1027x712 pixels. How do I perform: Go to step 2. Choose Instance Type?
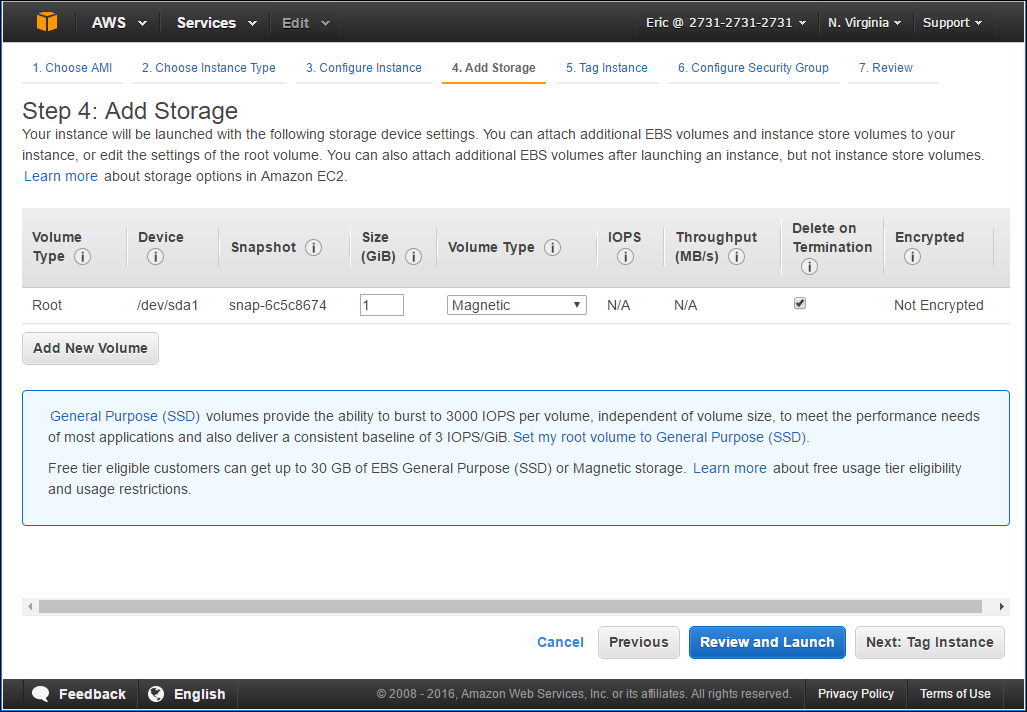click(208, 68)
